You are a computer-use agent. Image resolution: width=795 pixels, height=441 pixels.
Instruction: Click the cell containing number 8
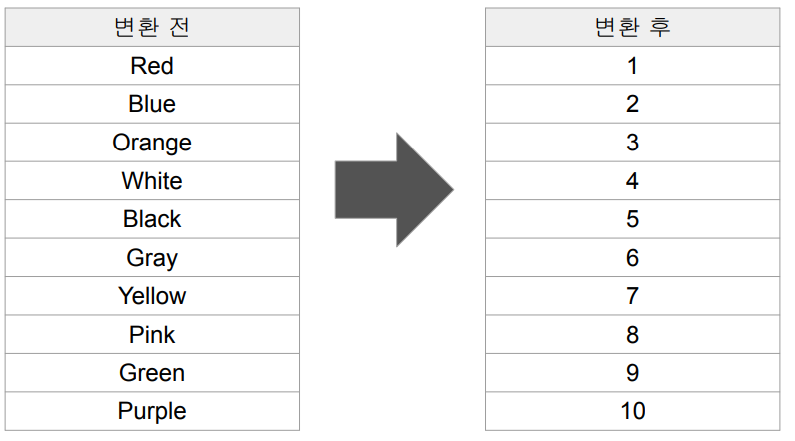[x=632, y=335]
